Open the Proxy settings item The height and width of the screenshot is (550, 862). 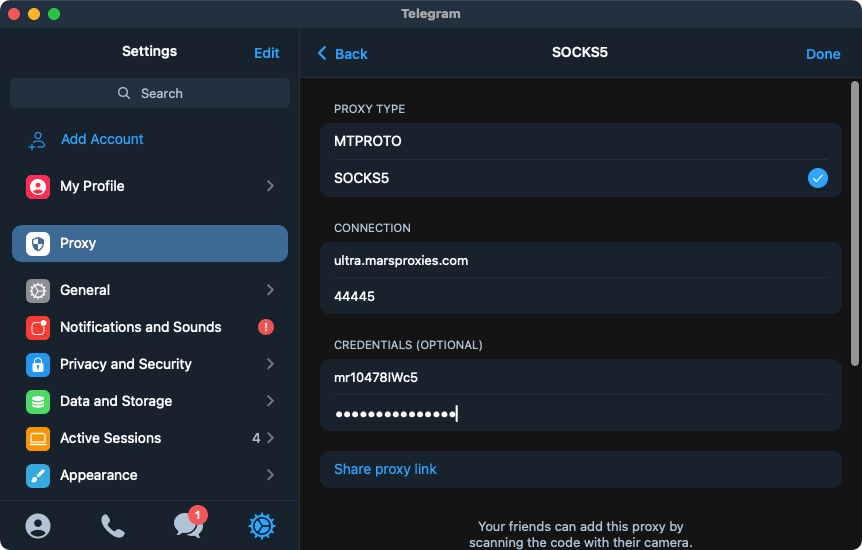pyautogui.click(x=150, y=244)
